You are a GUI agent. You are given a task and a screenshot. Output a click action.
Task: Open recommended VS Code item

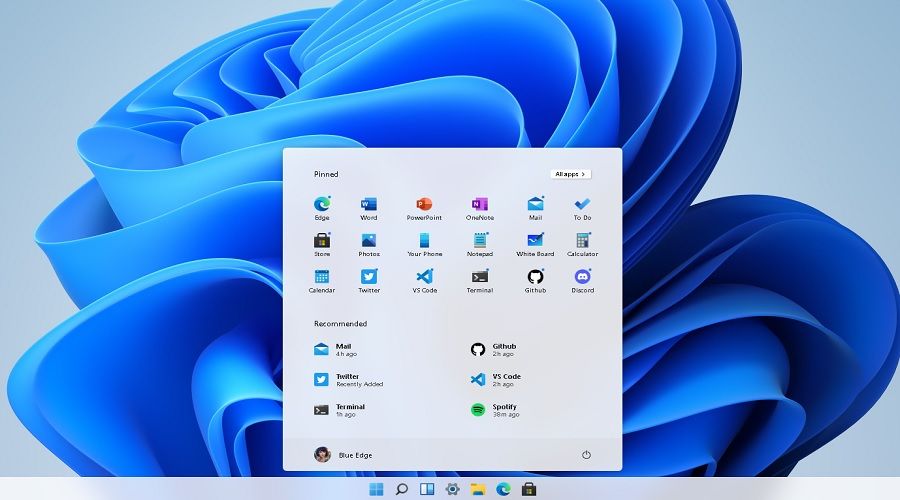click(x=496, y=380)
